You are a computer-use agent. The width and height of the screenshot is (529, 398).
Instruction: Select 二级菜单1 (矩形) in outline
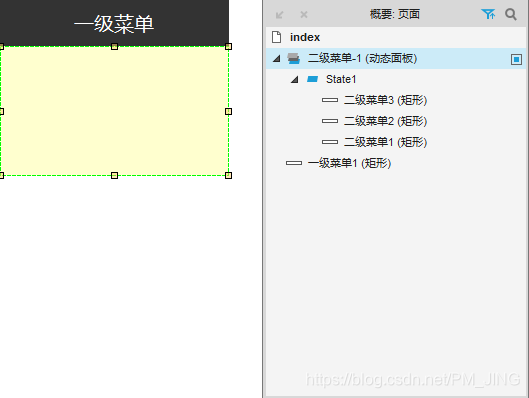(385, 142)
